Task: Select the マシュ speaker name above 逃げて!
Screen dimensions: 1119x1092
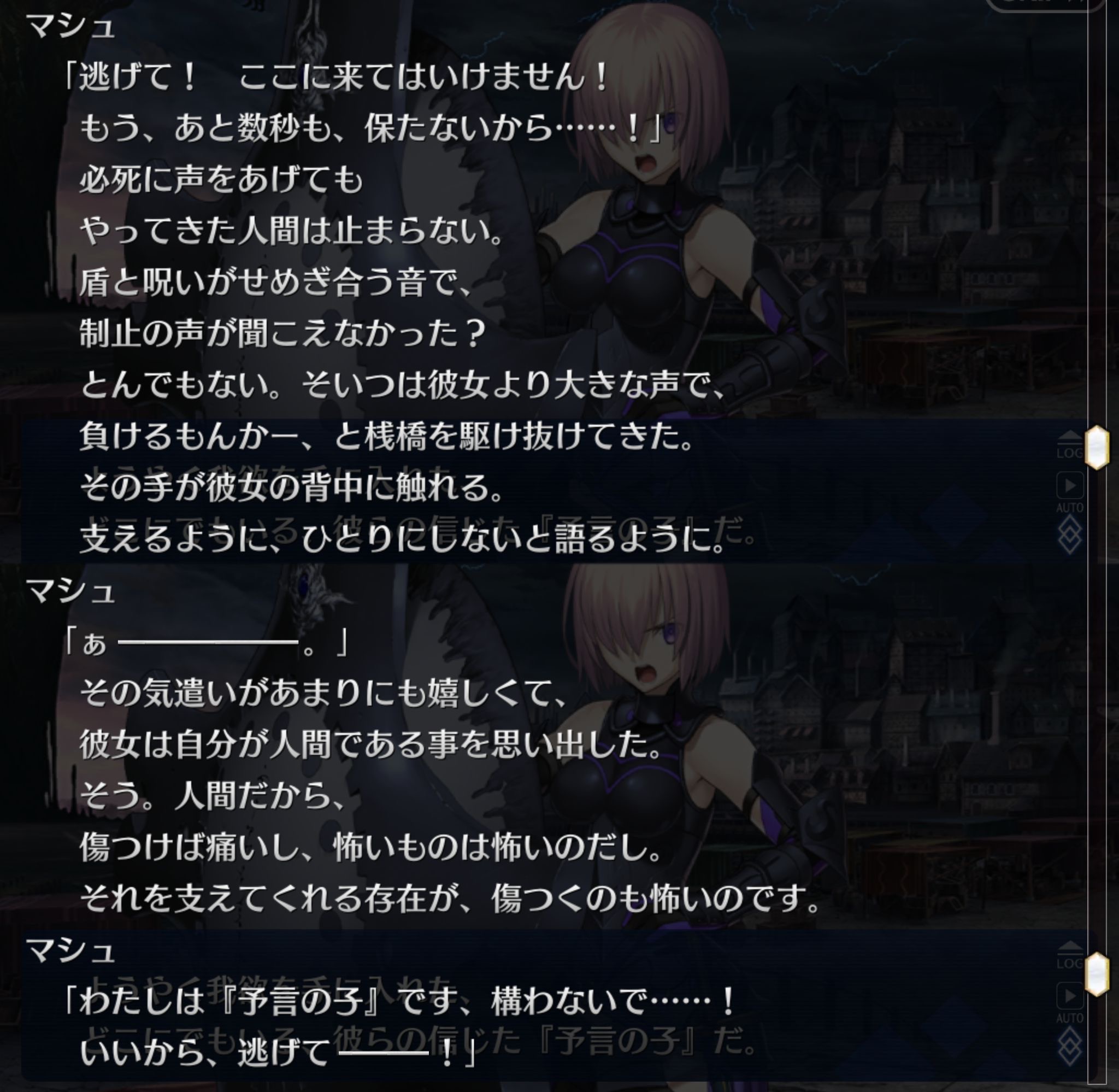Action: coord(70,26)
